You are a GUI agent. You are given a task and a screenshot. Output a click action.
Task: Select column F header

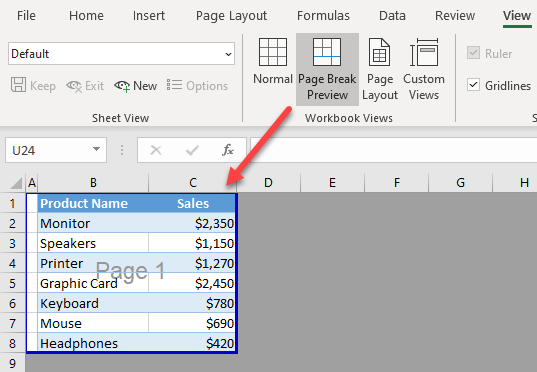397,183
